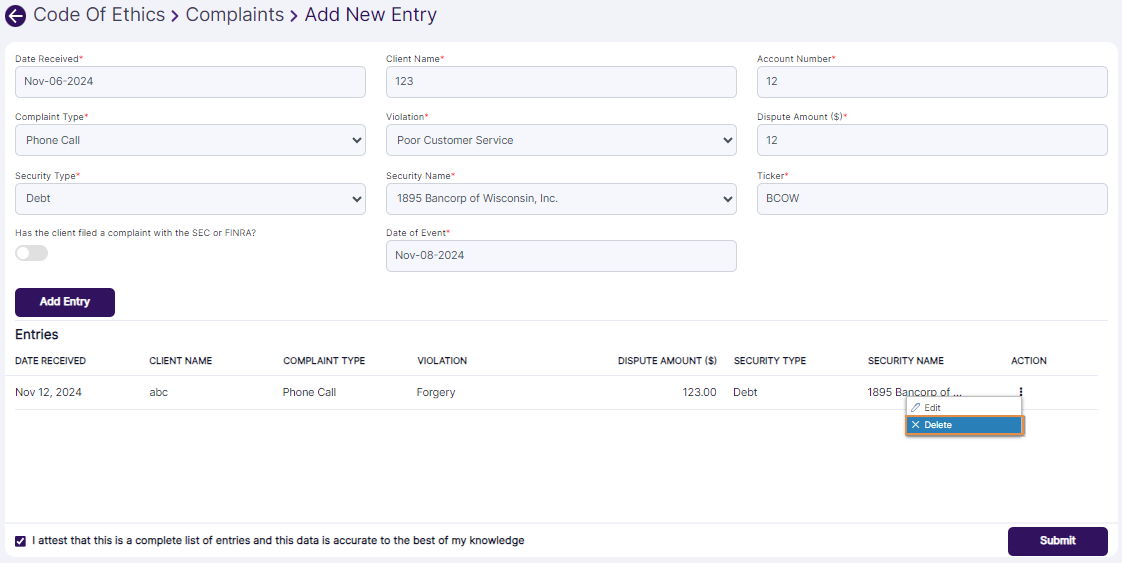Expand the Complaint Type dropdown
Screen dimensions: 1122x563
pyautogui.click(x=190, y=140)
